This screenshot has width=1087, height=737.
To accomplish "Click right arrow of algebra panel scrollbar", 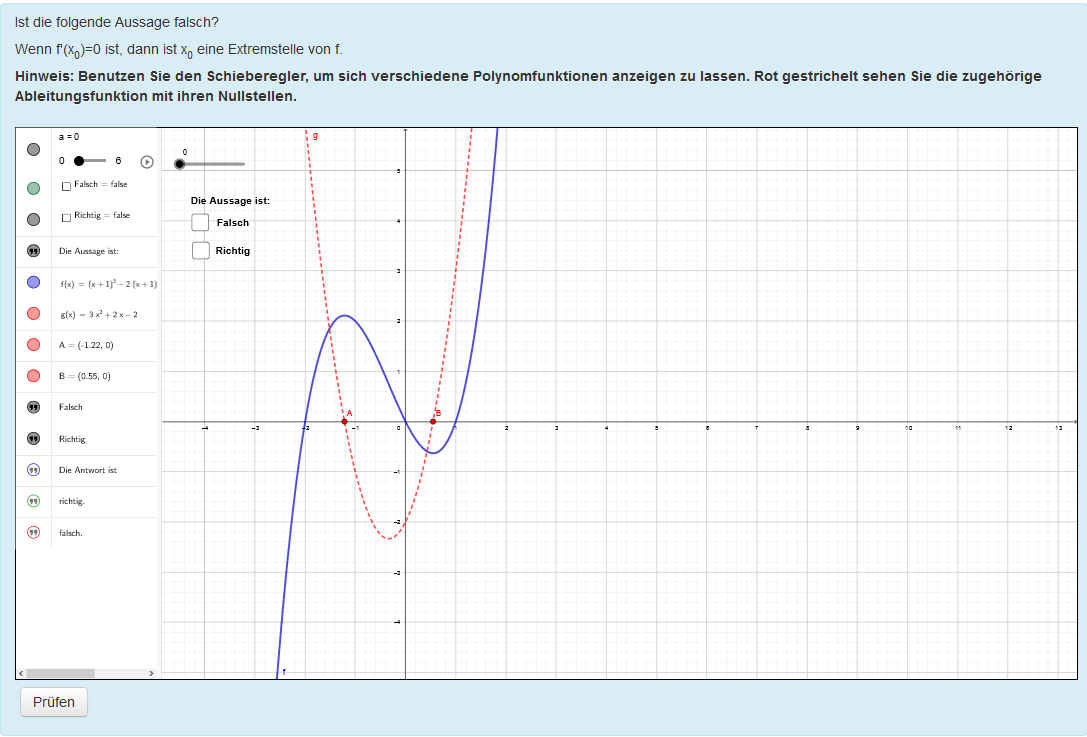I will click(x=152, y=673).
